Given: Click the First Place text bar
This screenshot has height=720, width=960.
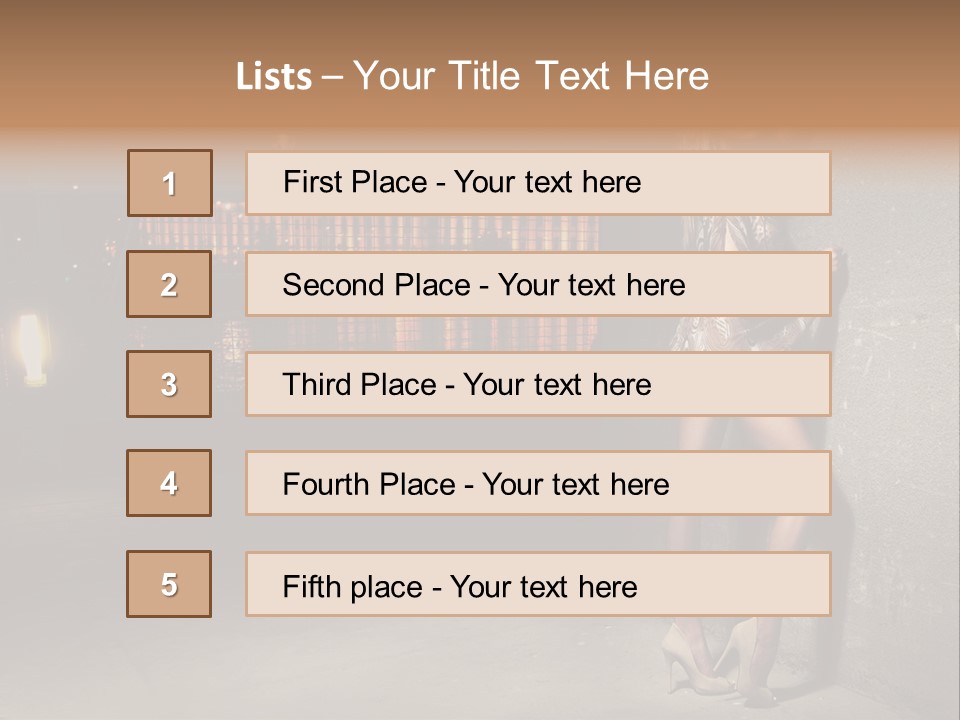Looking at the screenshot, I should 538,183.
